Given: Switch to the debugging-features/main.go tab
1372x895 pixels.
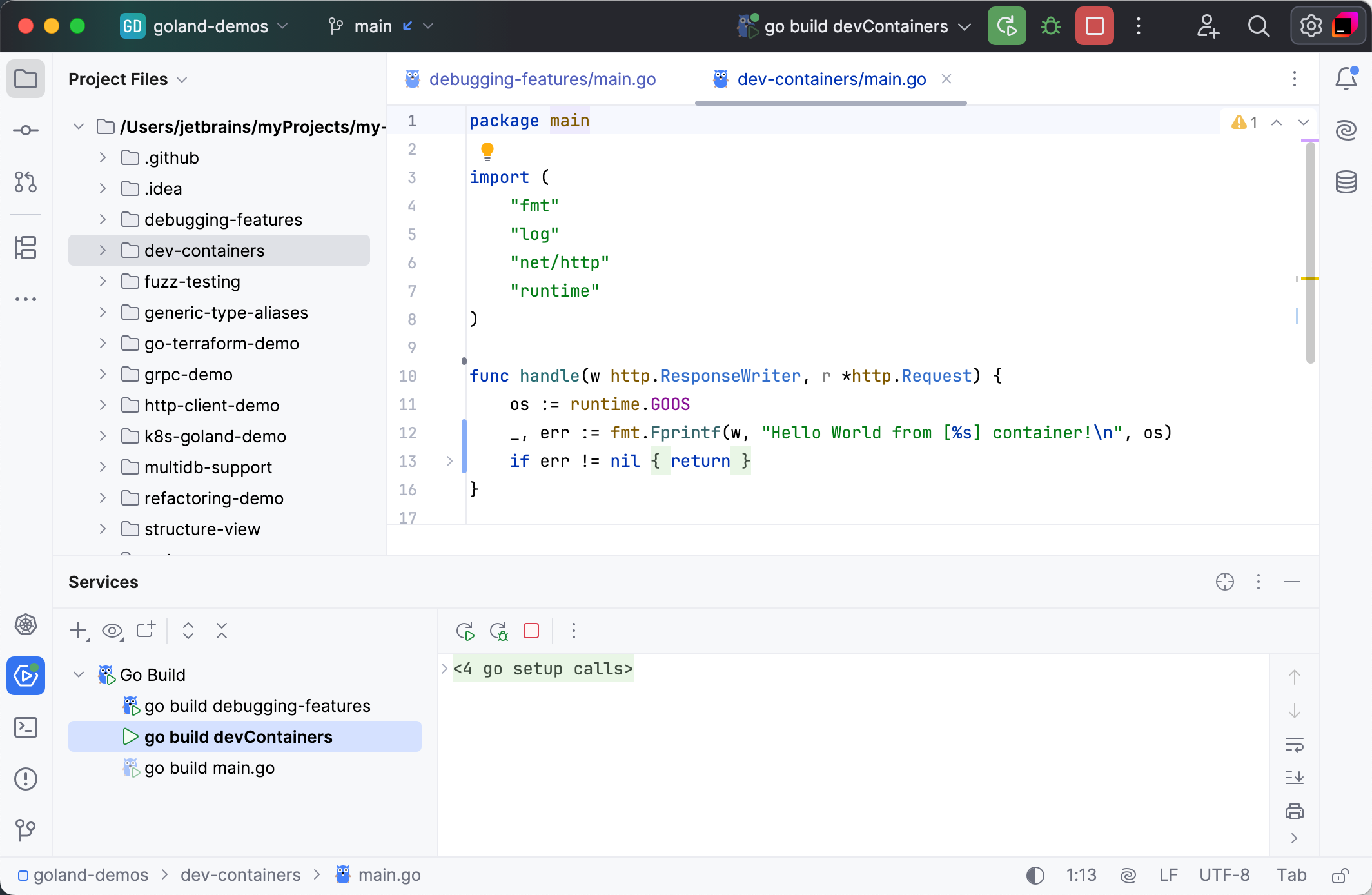Looking at the screenshot, I should point(542,79).
